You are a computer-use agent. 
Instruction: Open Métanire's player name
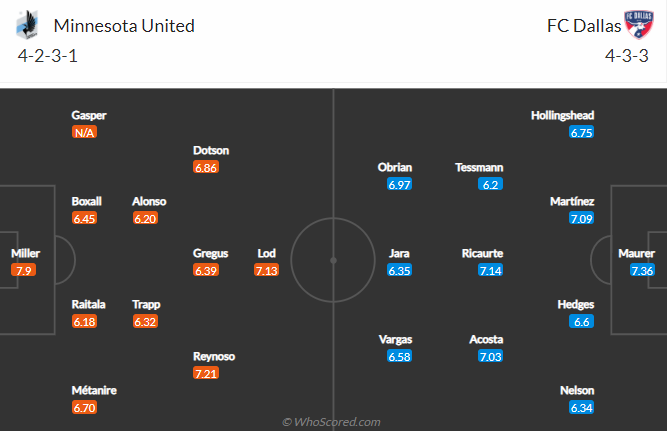[x=94, y=390]
